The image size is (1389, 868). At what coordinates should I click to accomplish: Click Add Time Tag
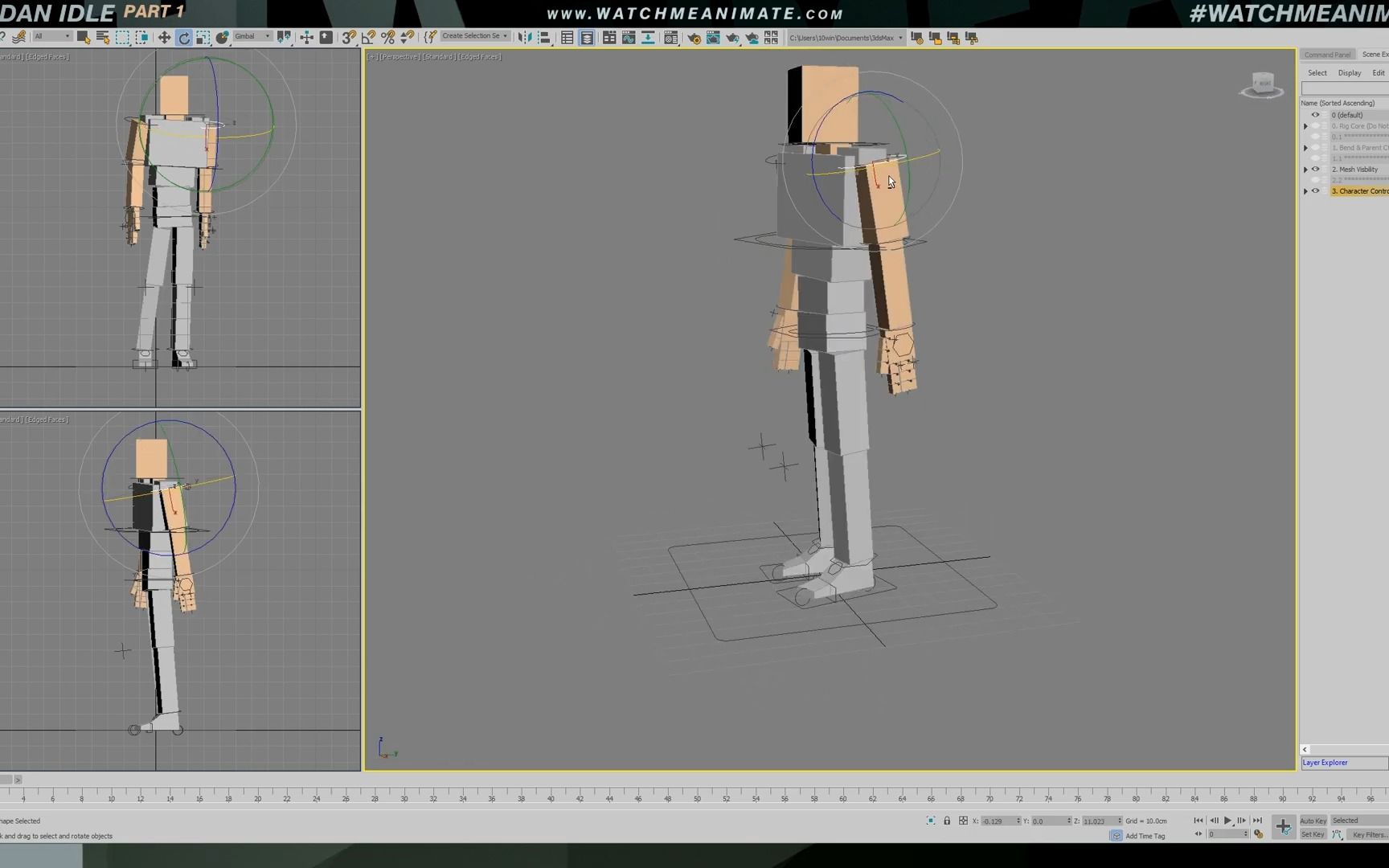1145,836
